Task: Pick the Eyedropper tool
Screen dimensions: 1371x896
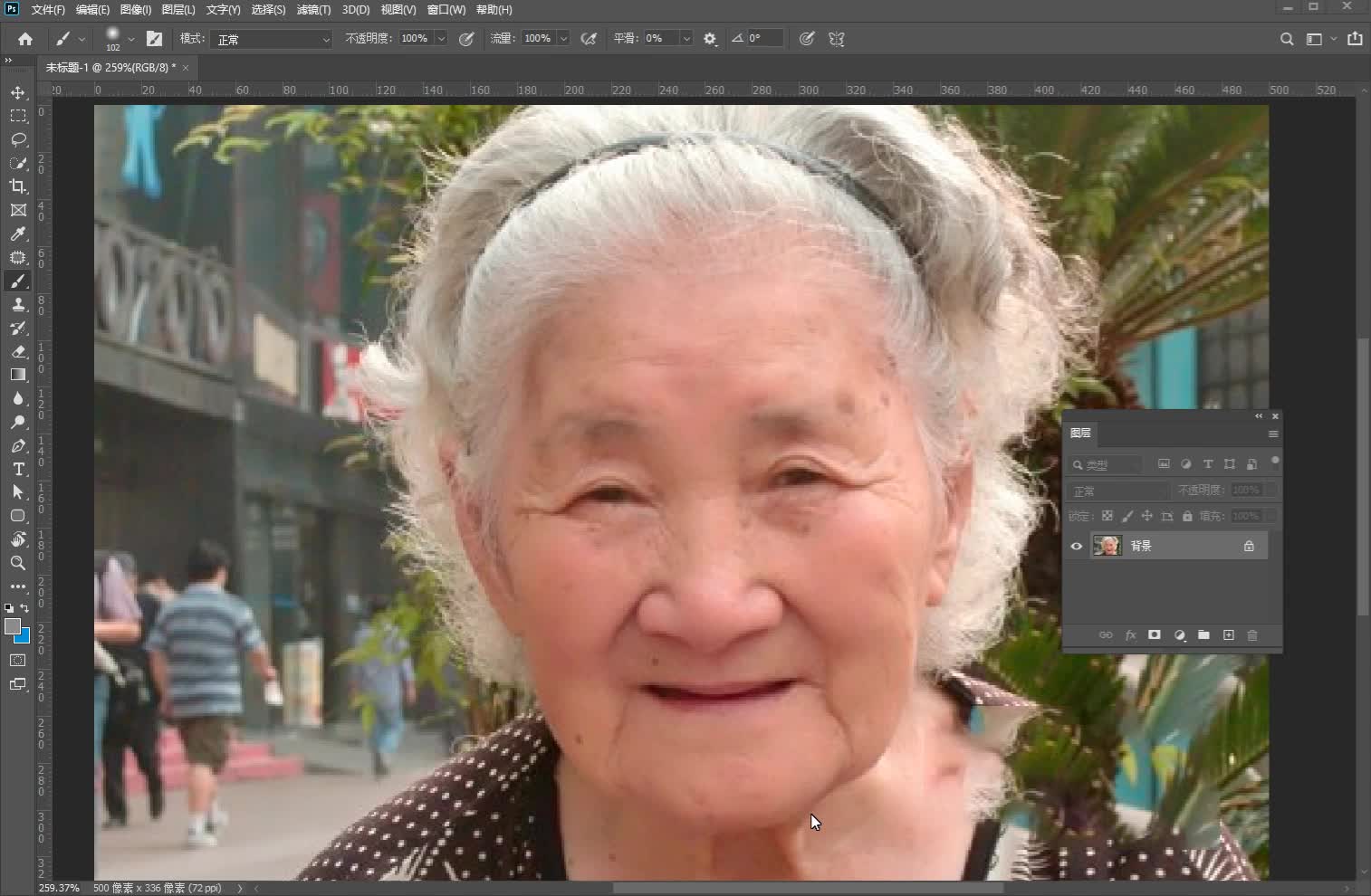Action: (18, 234)
